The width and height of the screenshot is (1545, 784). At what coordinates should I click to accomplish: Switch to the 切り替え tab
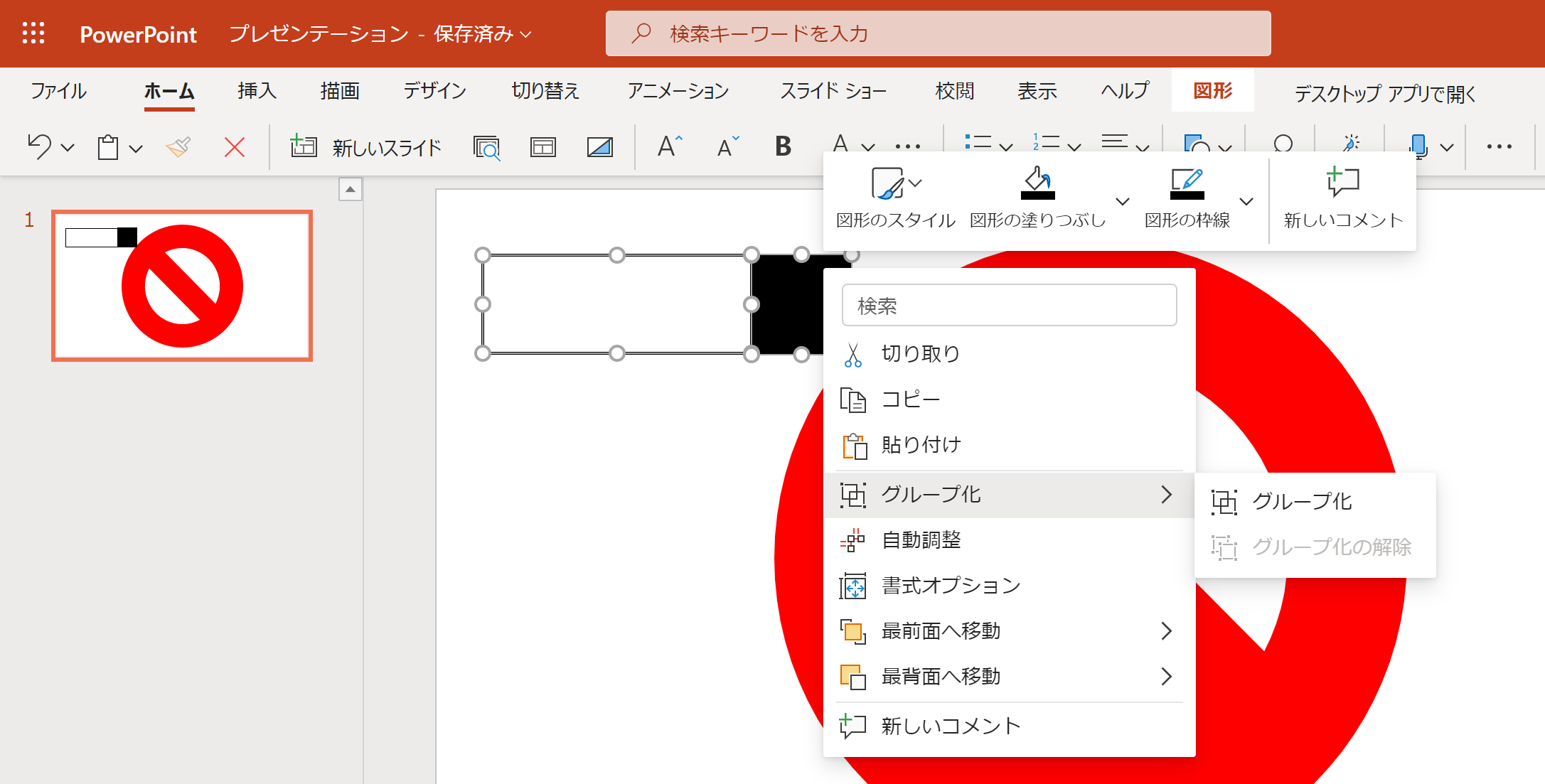[546, 91]
